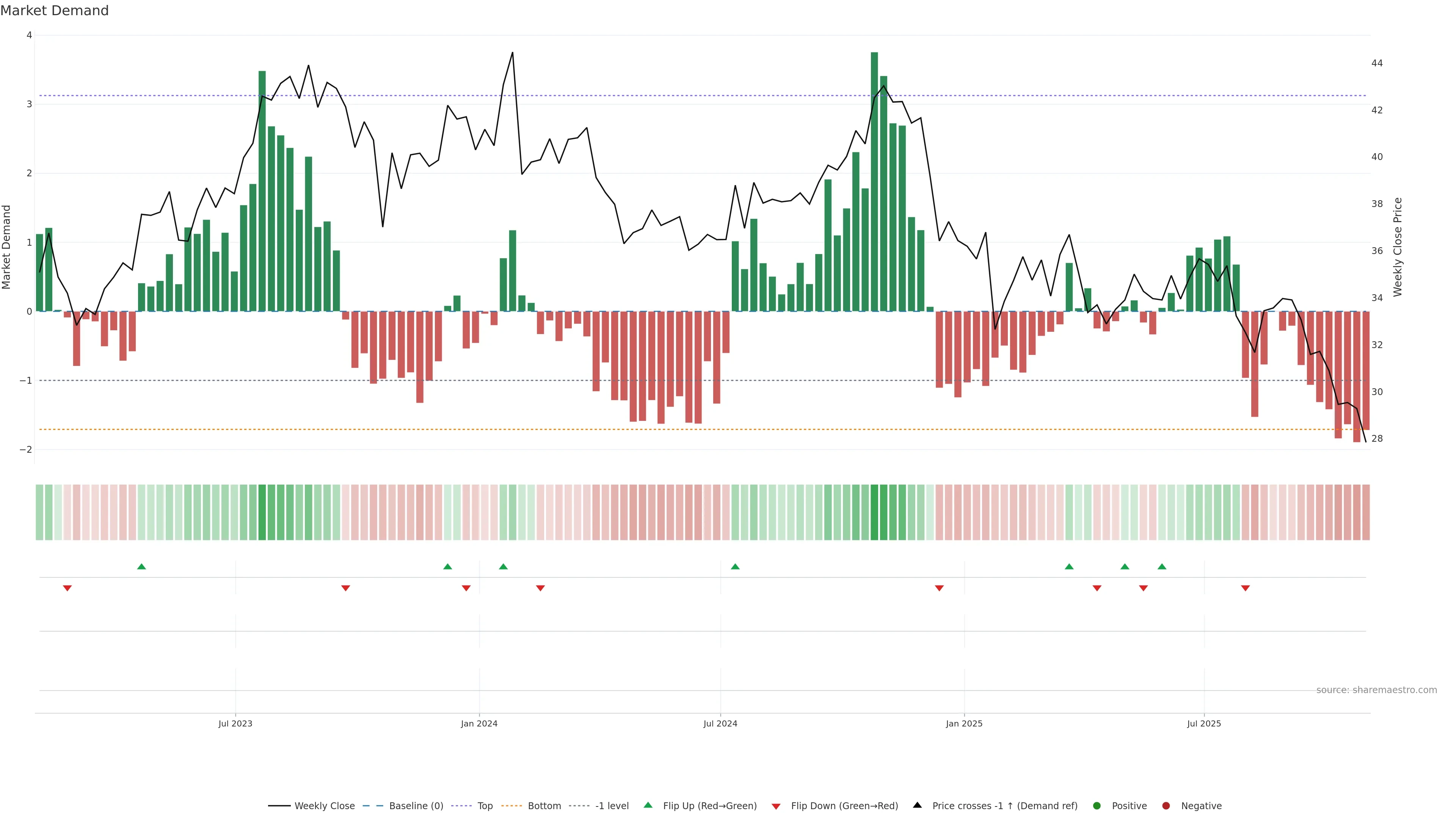The height and width of the screenshot is (819, 1456).
Task: Hide the Top dotted line via legend
Action: (x=485, y=805)
